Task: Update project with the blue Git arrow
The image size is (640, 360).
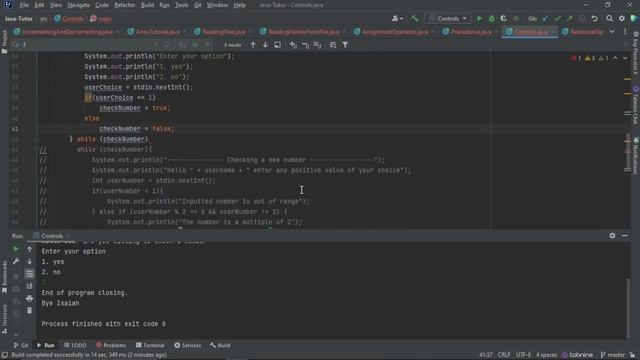Action: click(546, 19)
